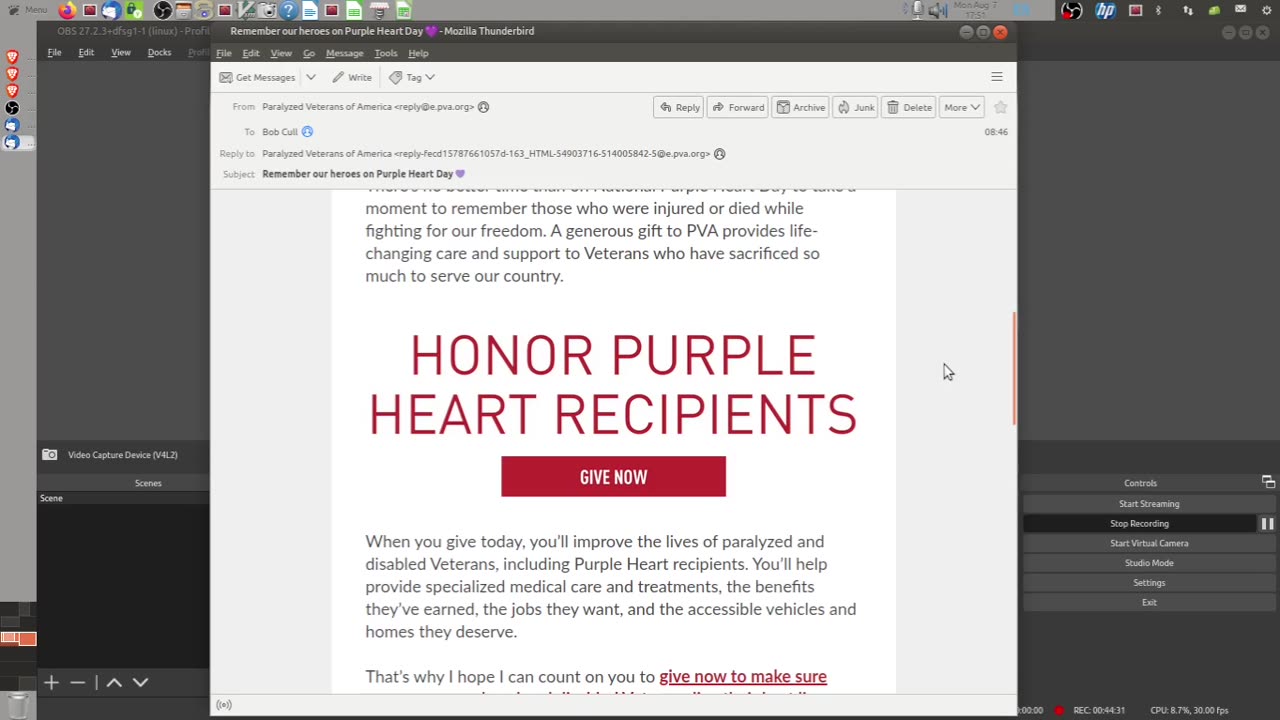Delete the current email
Screen dimensions: 1280x720
point(909,107)
